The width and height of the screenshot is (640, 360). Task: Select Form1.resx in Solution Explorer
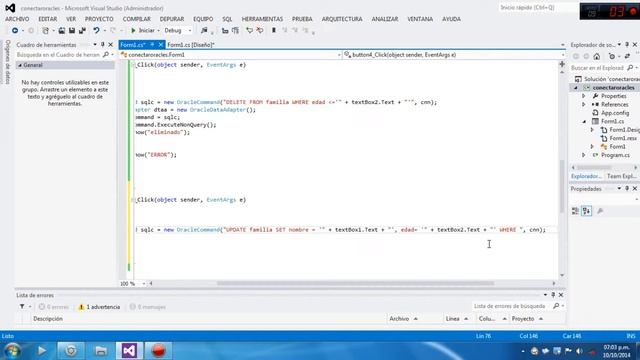pos(623,138)
